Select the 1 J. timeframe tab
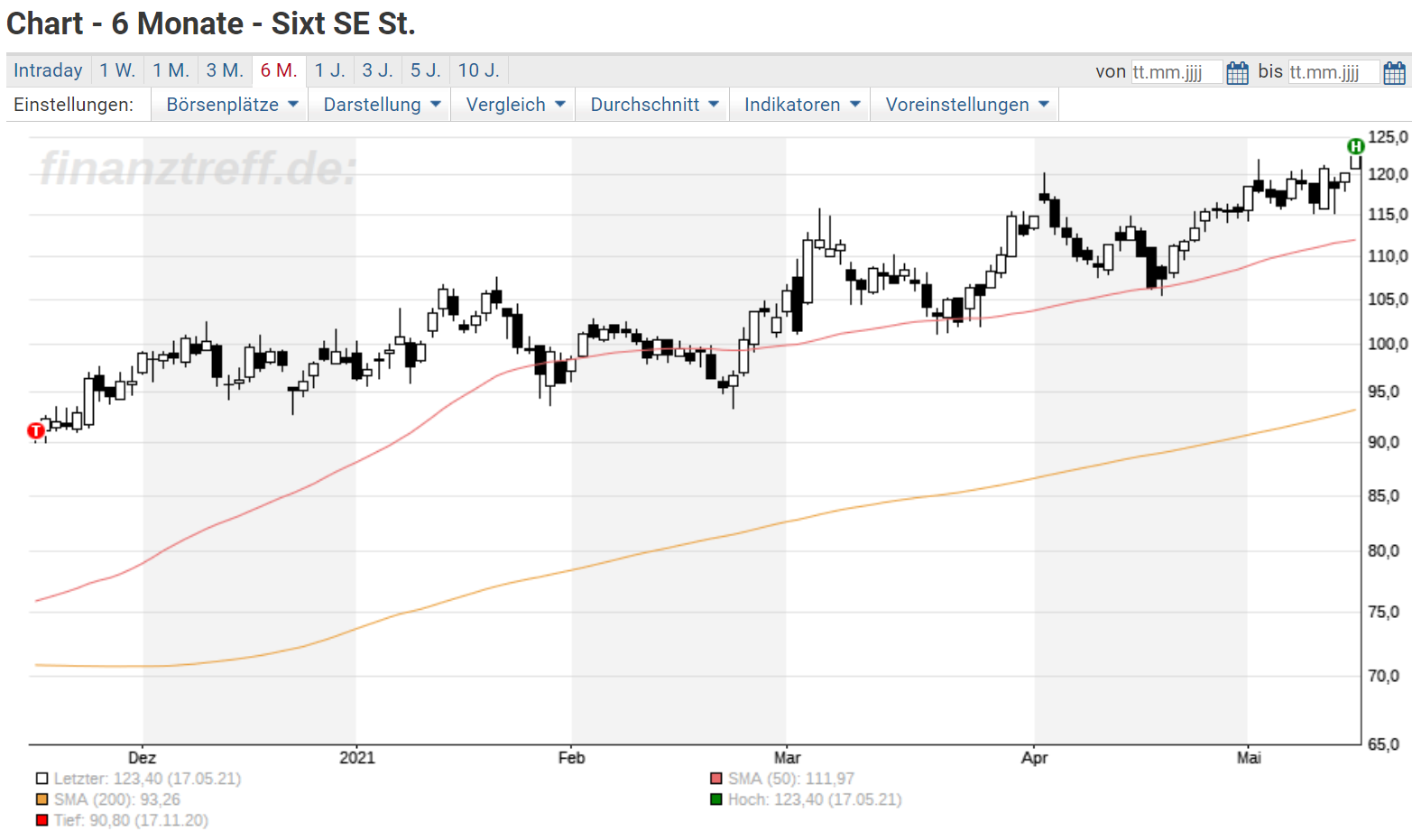Viewport: 1412px width, 840px height. tap(329, 70)
